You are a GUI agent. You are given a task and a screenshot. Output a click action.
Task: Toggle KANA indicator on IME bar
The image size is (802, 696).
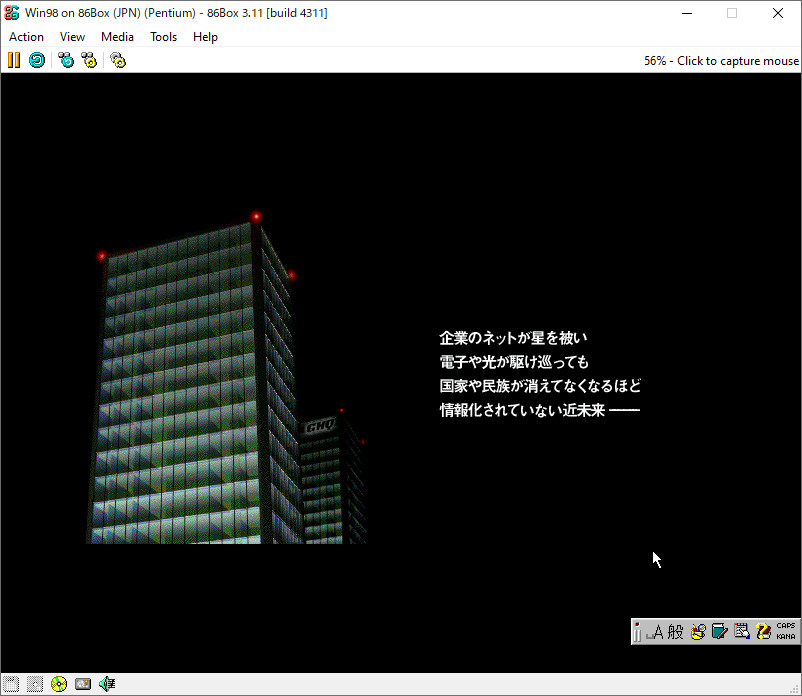point(786,637)
